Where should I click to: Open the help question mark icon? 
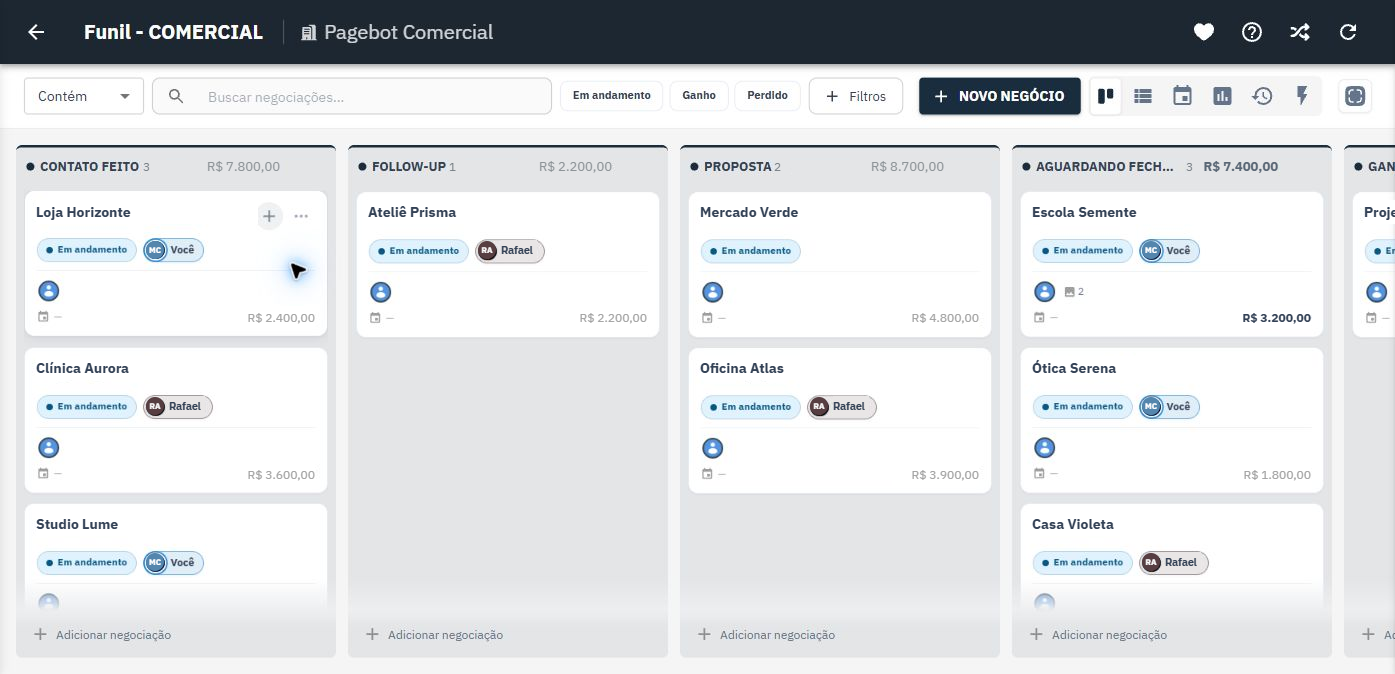pos(1252,32)
